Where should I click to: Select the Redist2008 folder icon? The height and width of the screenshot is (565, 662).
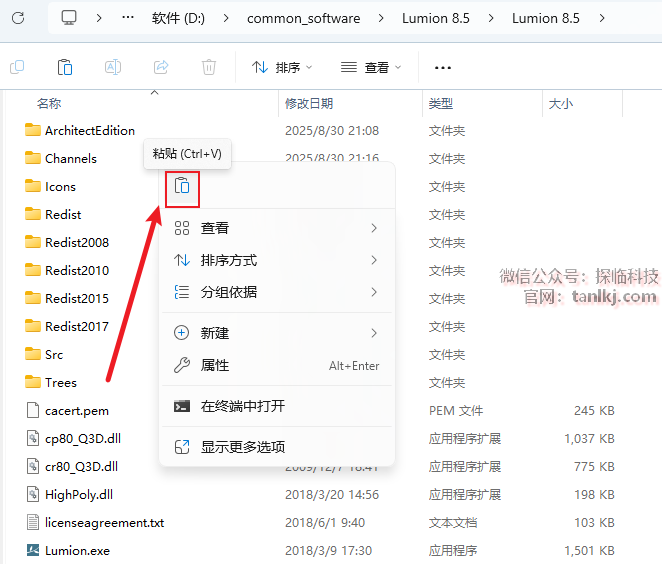33,242
